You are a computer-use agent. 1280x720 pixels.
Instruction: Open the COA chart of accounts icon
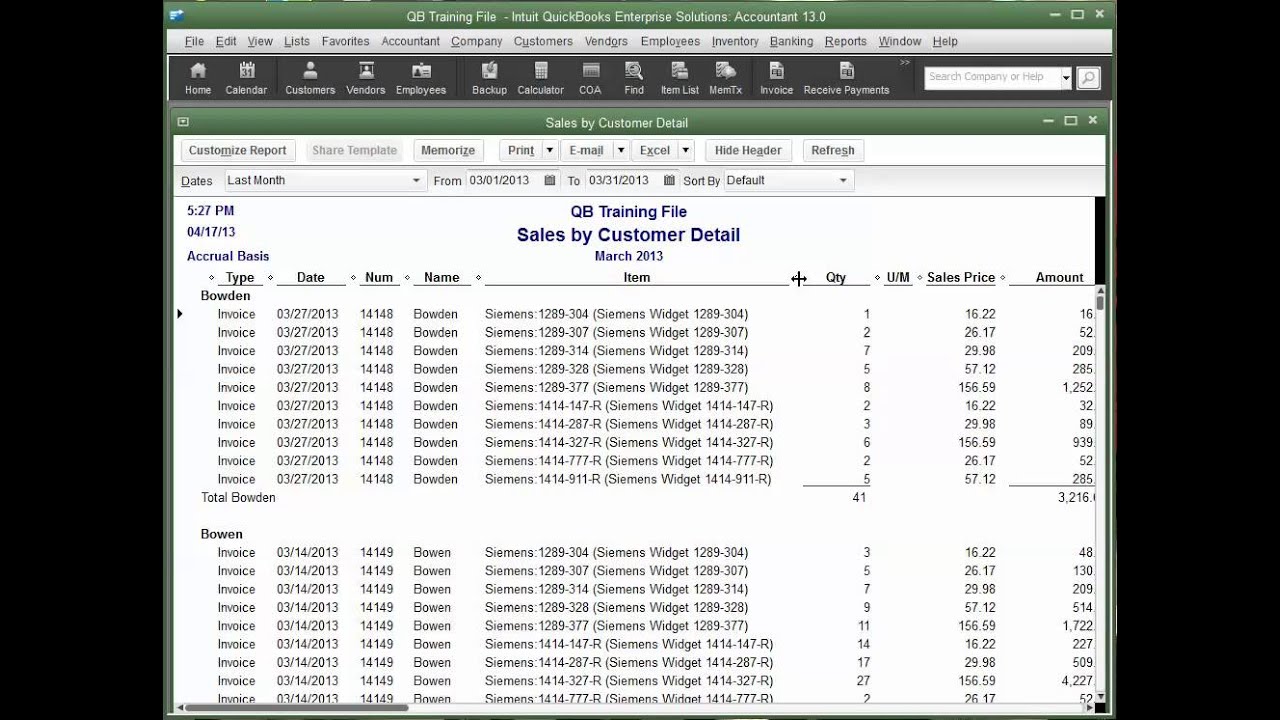(x=591, y=78)
